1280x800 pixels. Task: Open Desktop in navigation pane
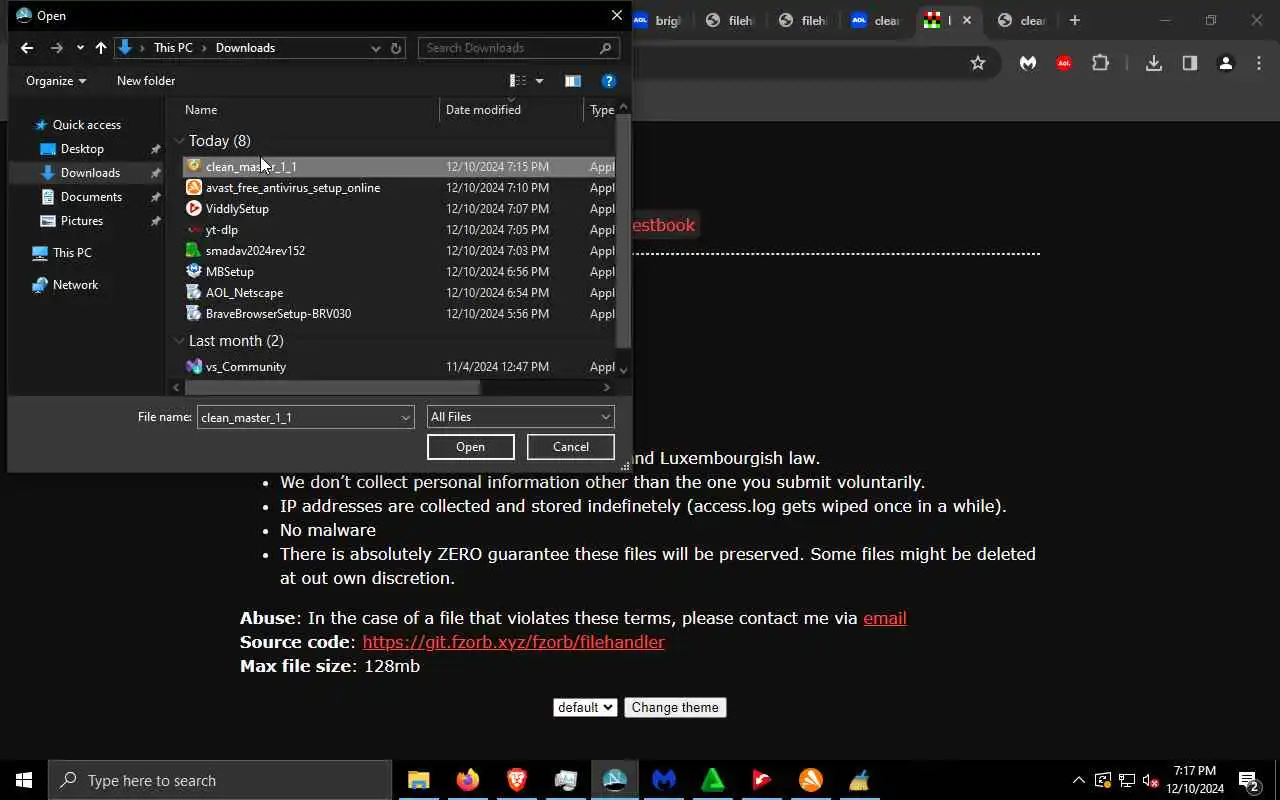[82, 149]
